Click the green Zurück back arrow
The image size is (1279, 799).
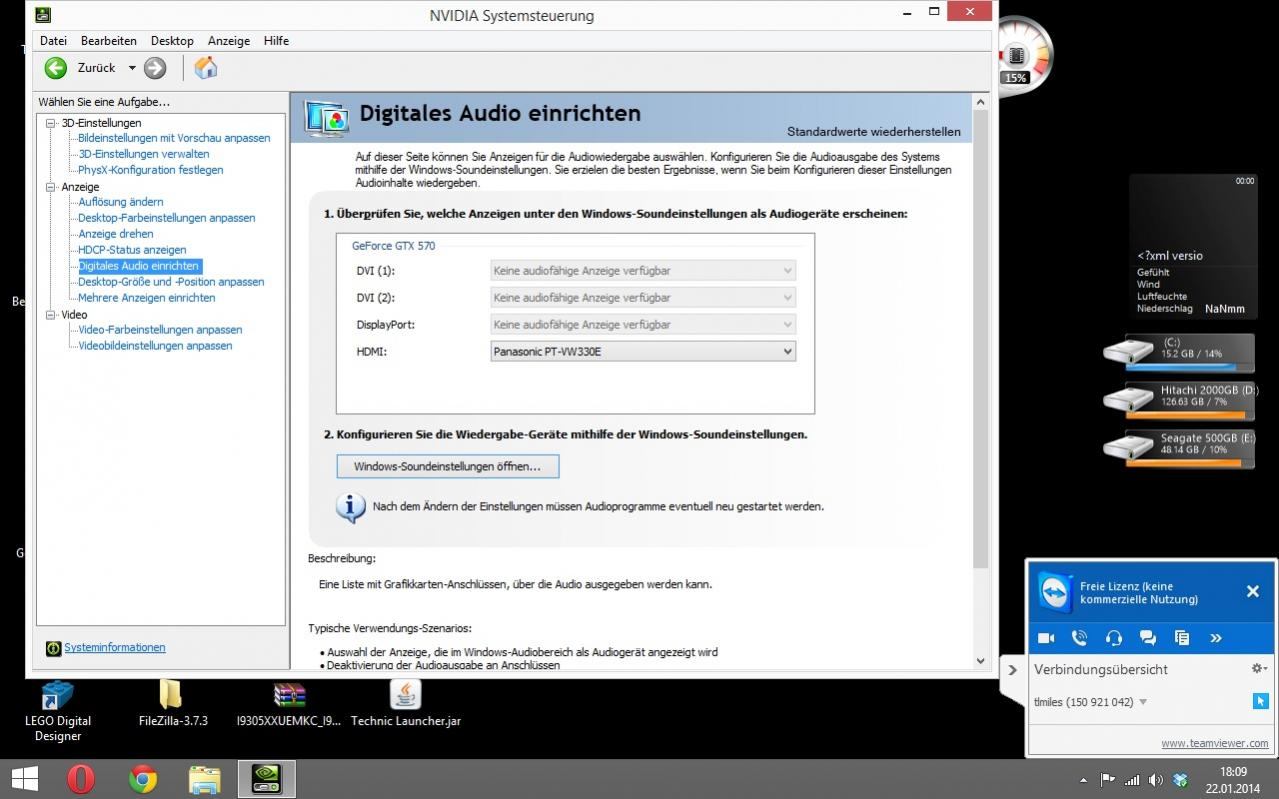click(56, 68)
